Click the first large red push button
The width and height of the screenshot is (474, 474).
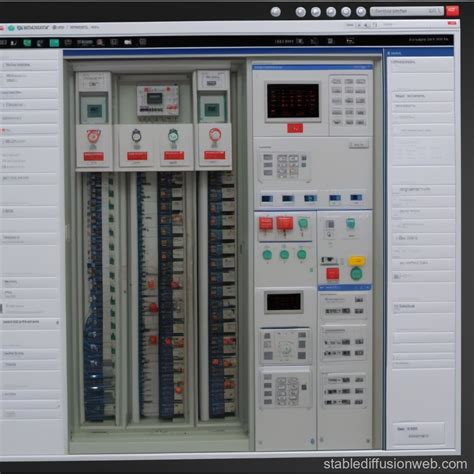pyautogui.click(x=266, y=224)
